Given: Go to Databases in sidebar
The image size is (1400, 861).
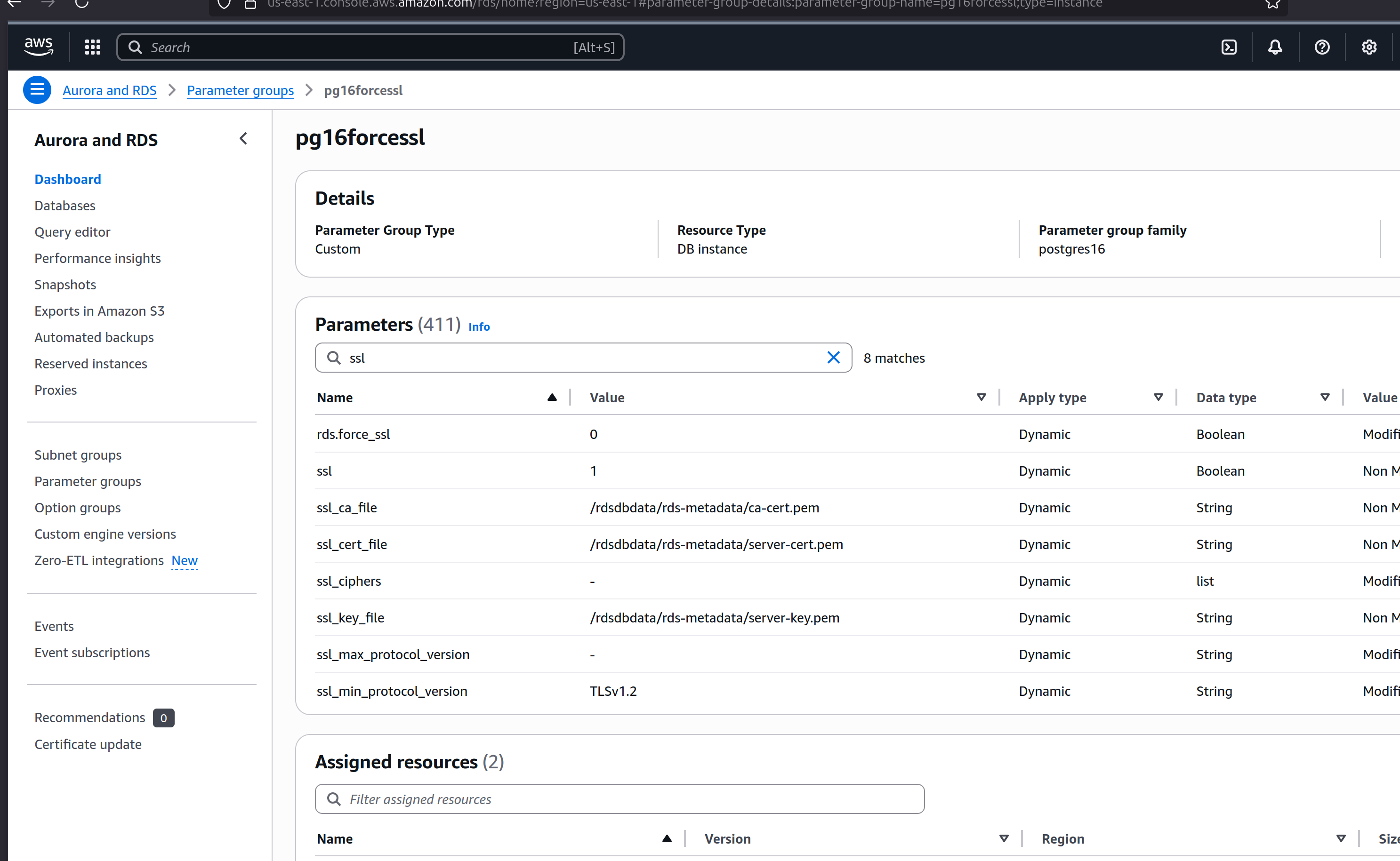Looking at the screenshot, I should [65, 206].
